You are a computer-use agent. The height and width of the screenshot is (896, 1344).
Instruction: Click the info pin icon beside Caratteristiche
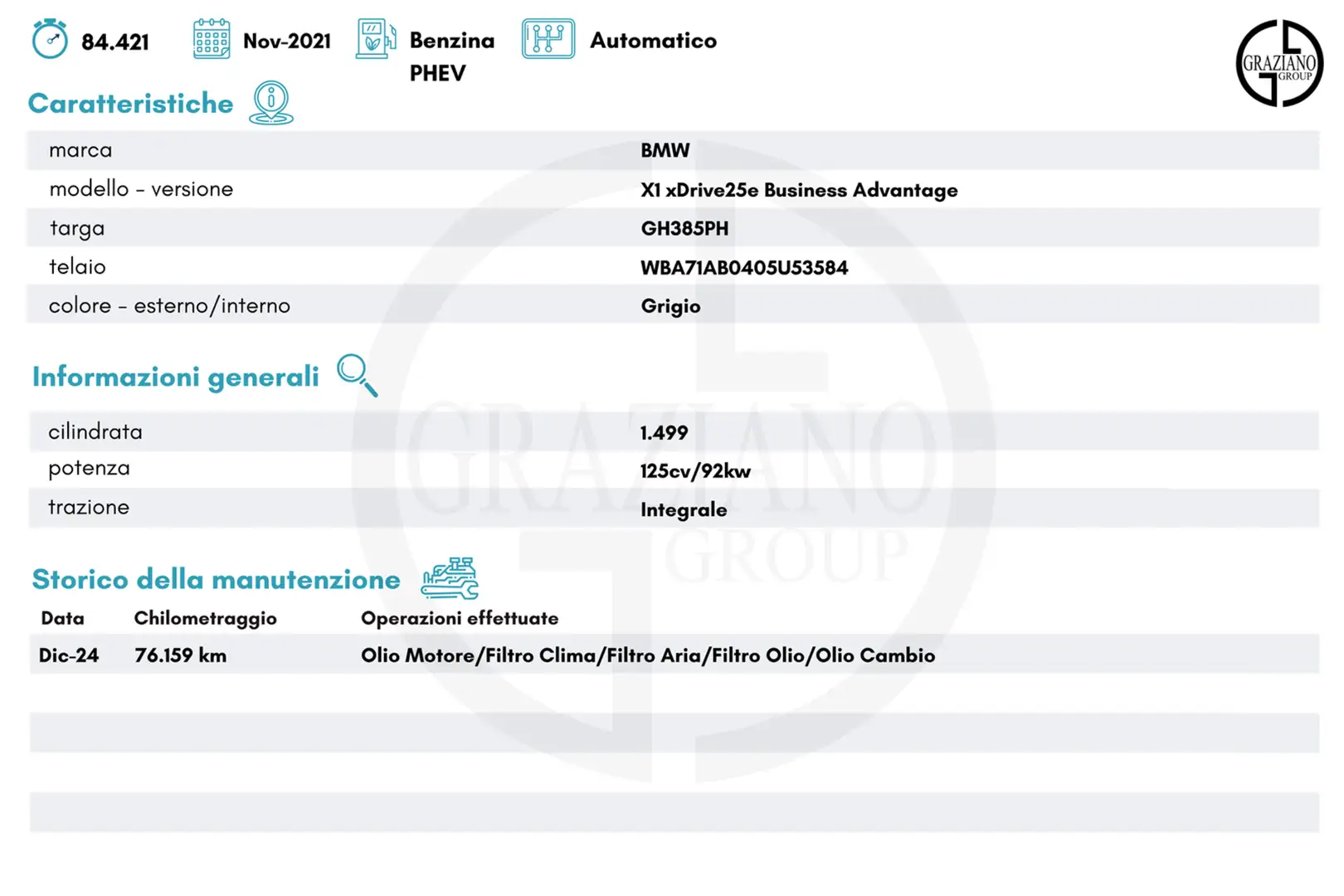tap(271, 103)
